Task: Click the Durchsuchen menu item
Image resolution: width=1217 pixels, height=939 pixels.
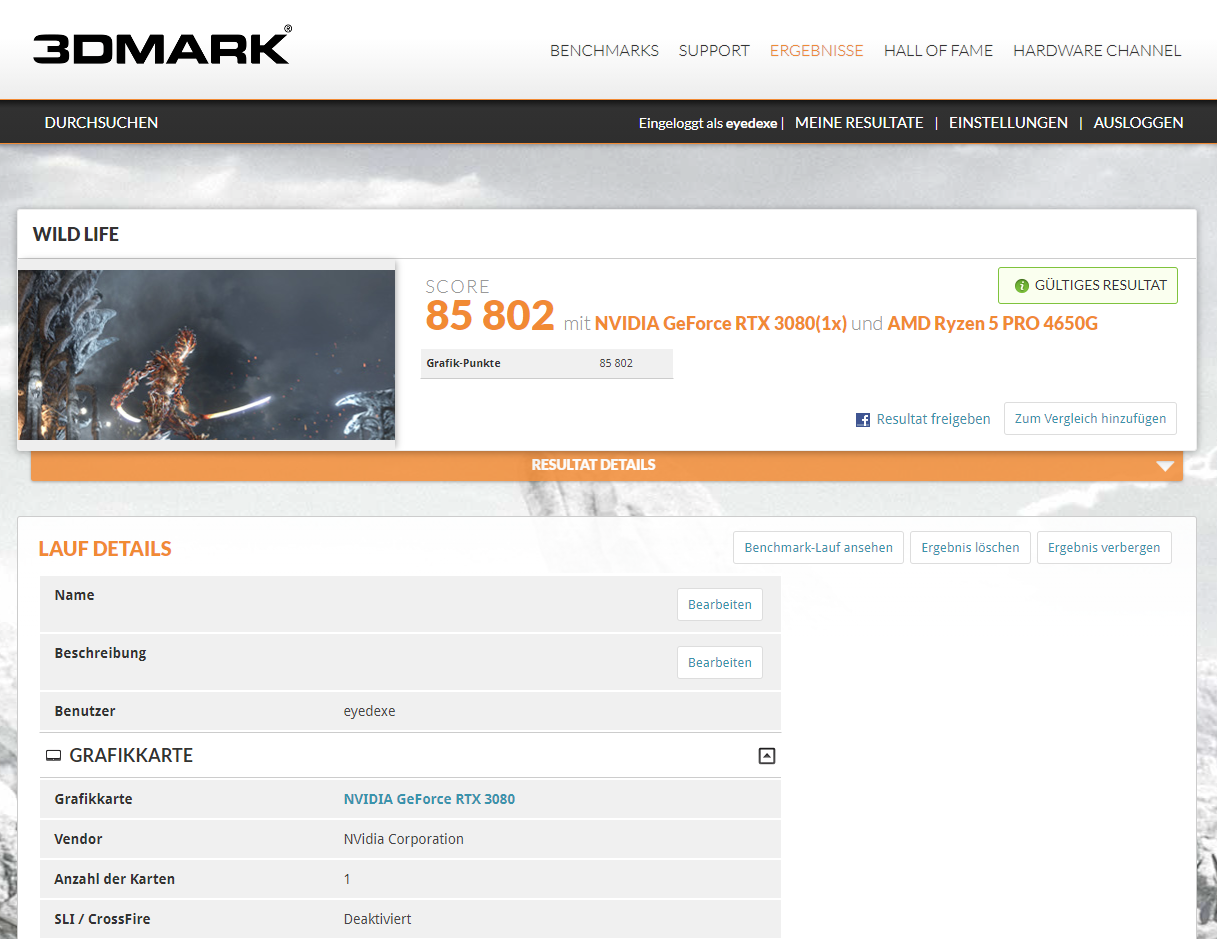Action: [101, 123]
